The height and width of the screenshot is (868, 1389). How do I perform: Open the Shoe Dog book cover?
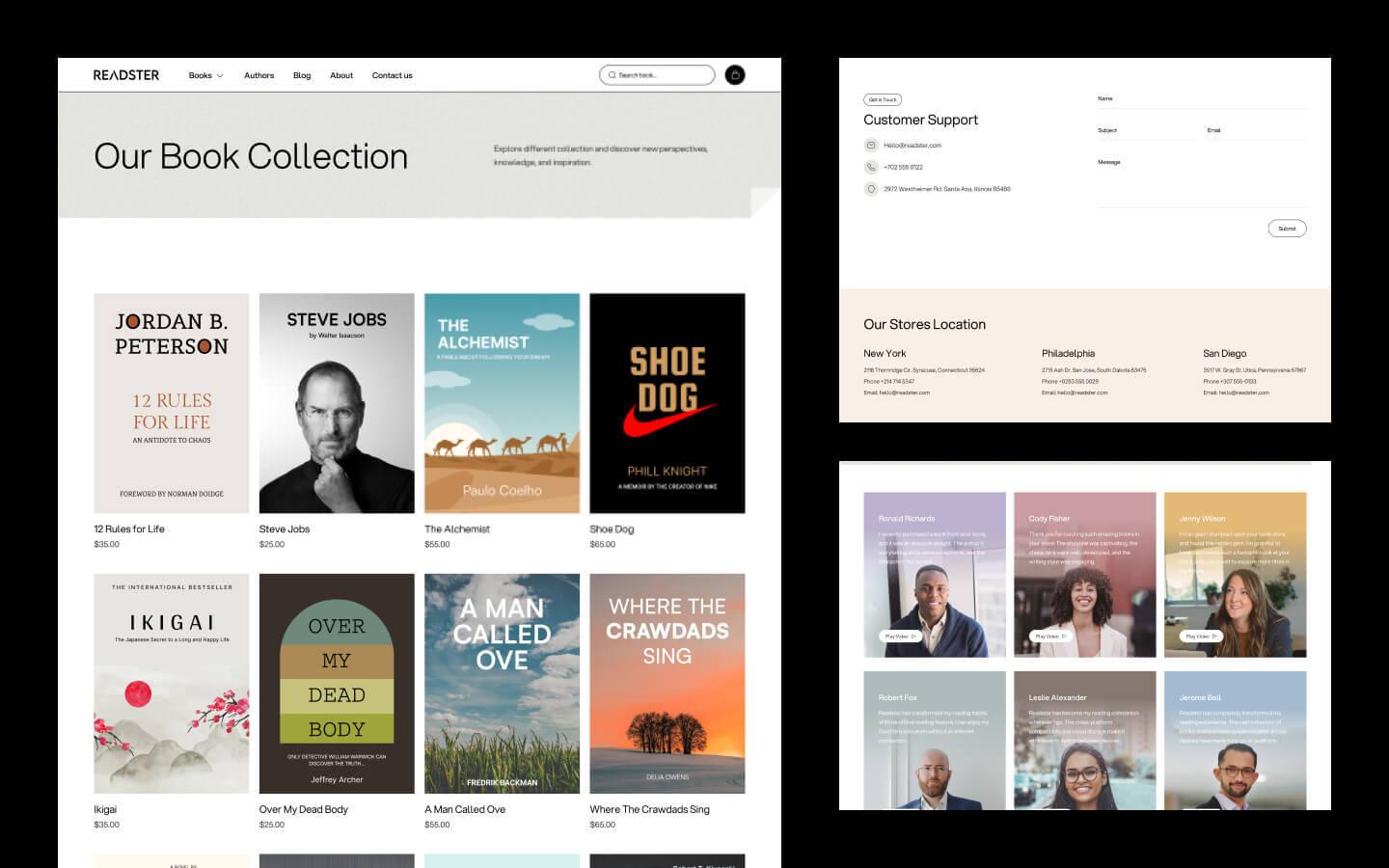click(667, 402)
